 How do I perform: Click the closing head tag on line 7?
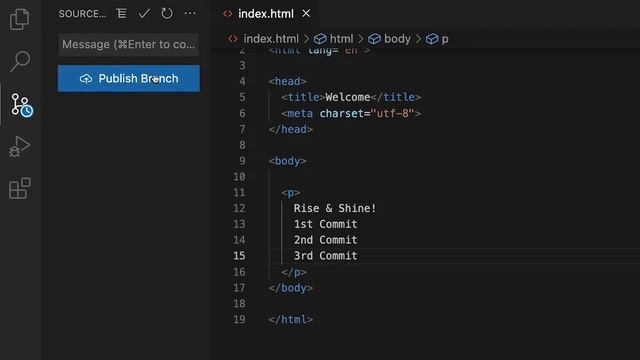coord(291,129)
